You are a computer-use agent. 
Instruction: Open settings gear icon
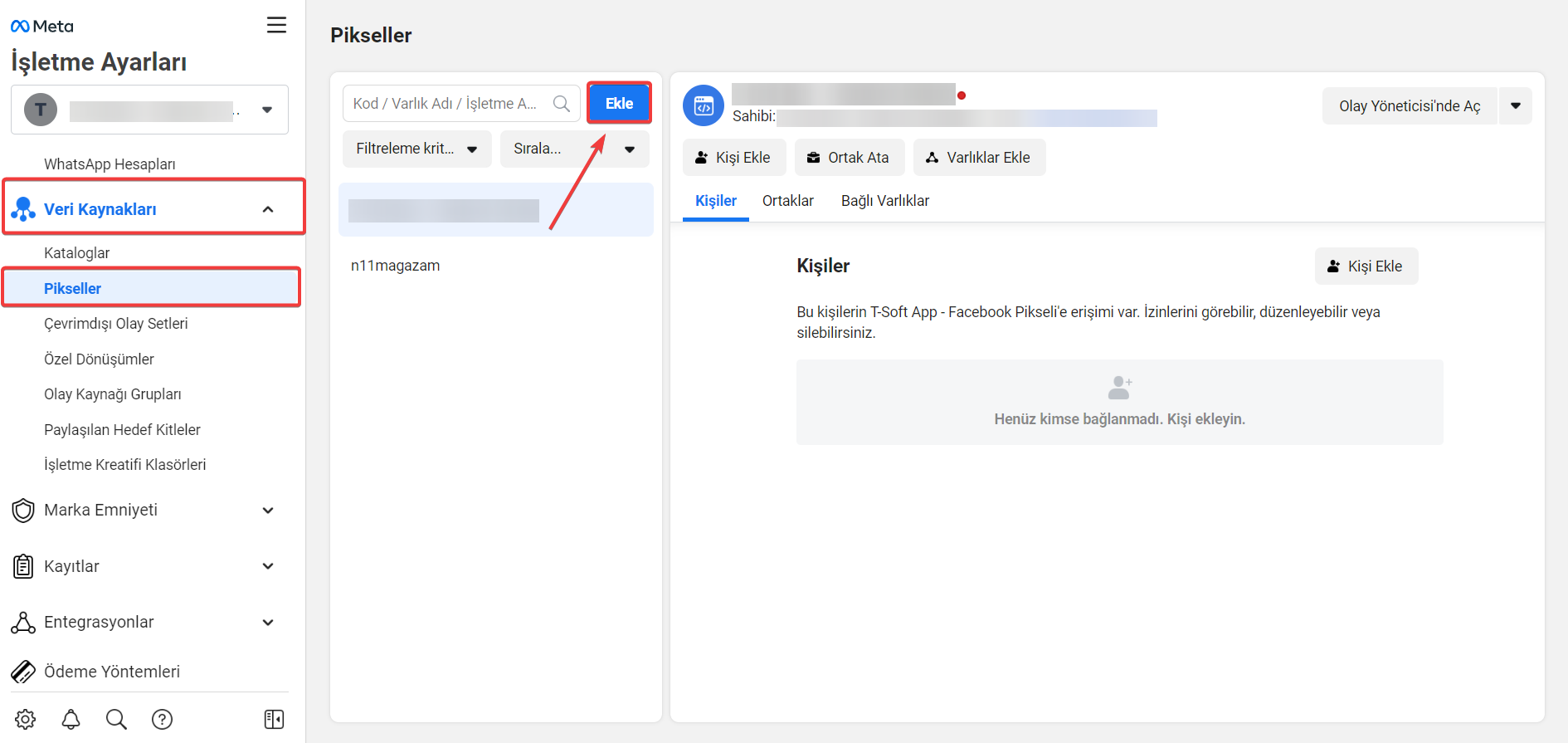(x=26, y=719)
